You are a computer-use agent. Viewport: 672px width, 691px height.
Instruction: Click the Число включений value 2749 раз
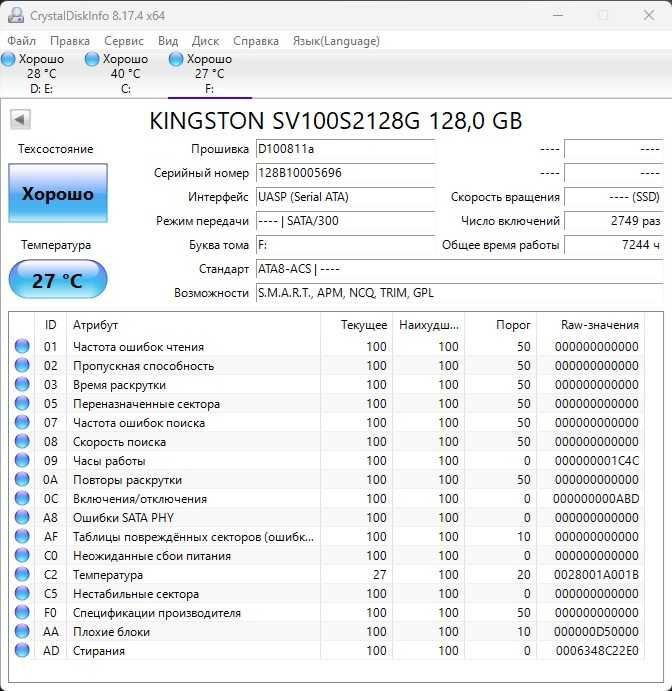pyautogui.click(x=614, y=221)
